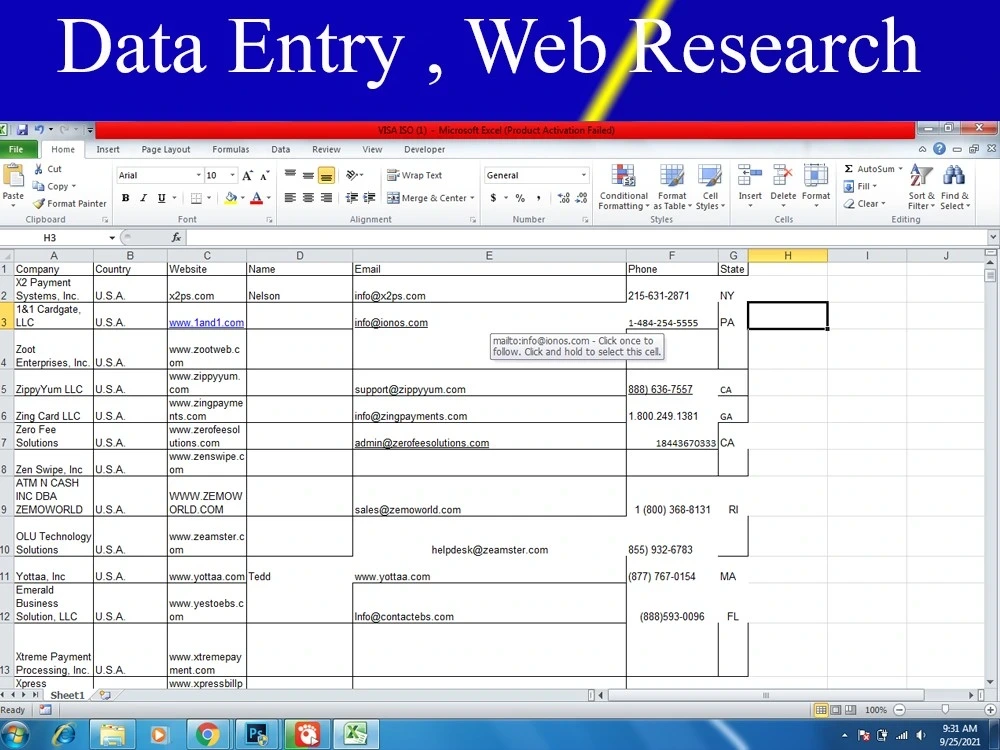1000x750 pixels.
Task: Save the workbook from Quick Access
Action: point(22,130)
